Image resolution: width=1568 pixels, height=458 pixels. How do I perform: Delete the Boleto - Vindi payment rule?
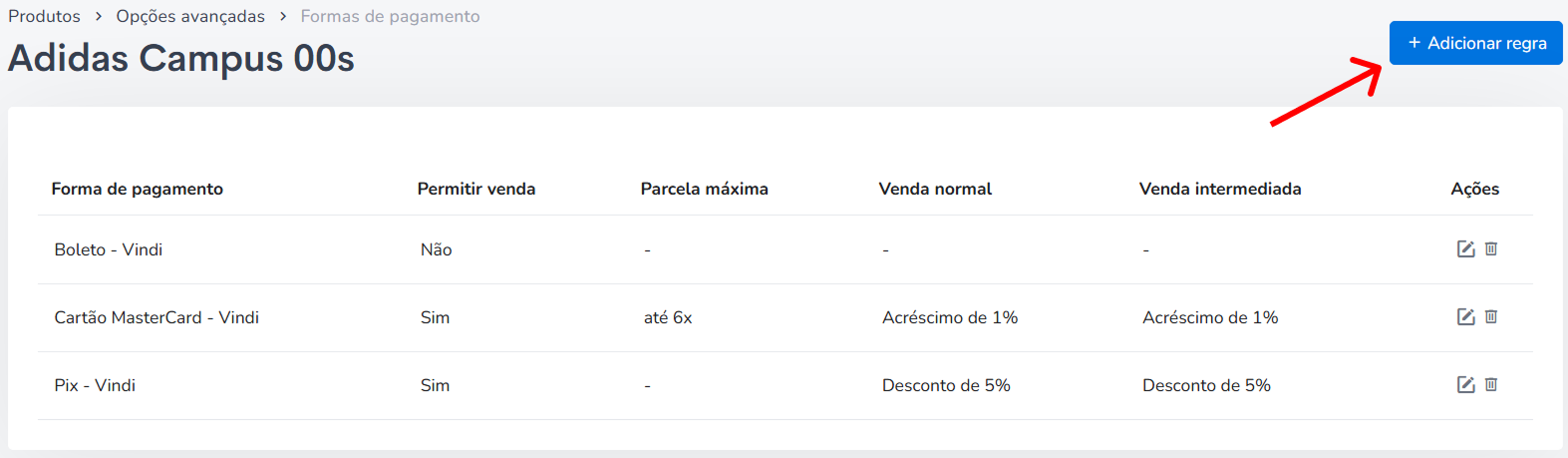[x=1491, y=249]
